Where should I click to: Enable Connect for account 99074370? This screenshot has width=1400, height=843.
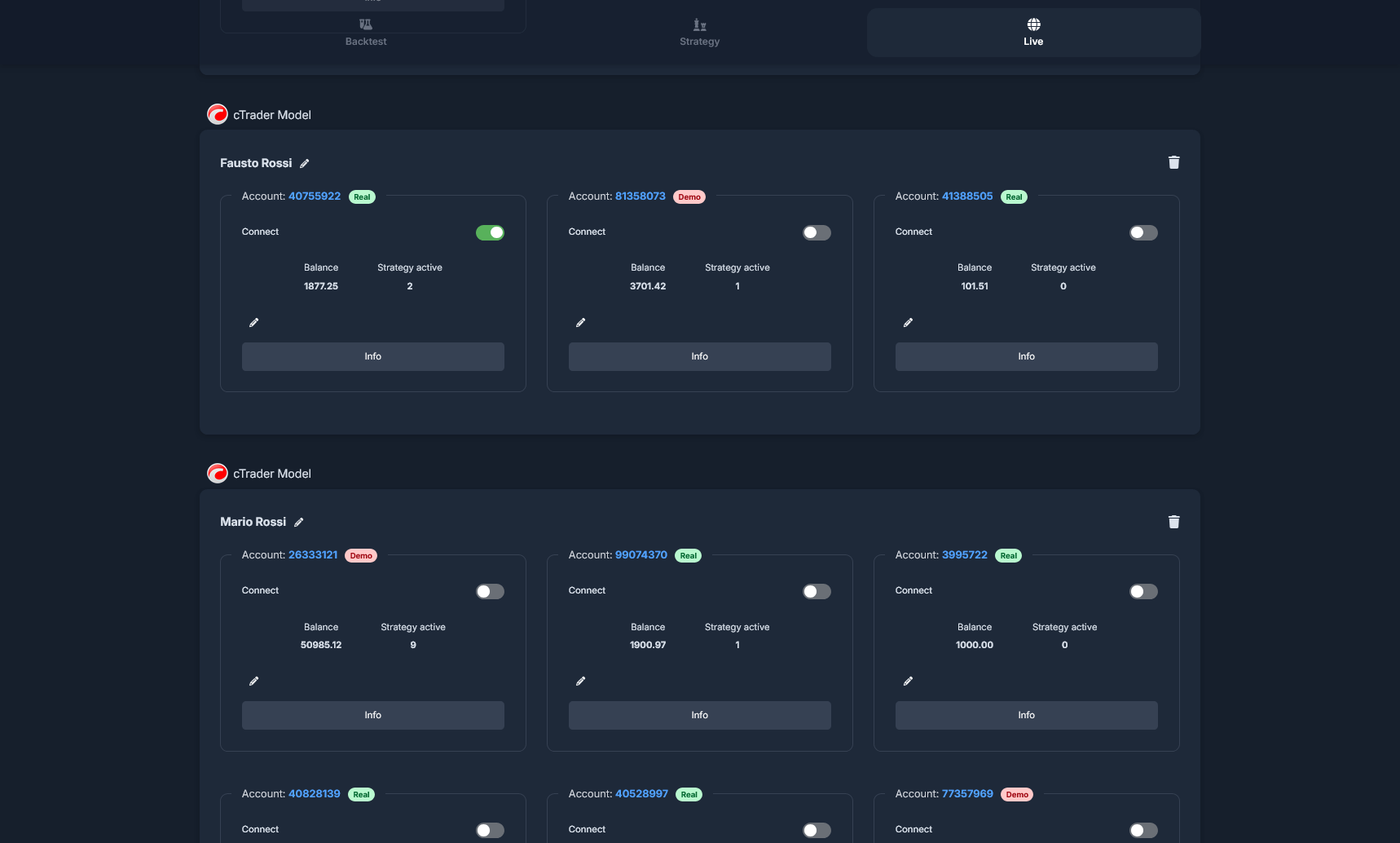point(817,591)
